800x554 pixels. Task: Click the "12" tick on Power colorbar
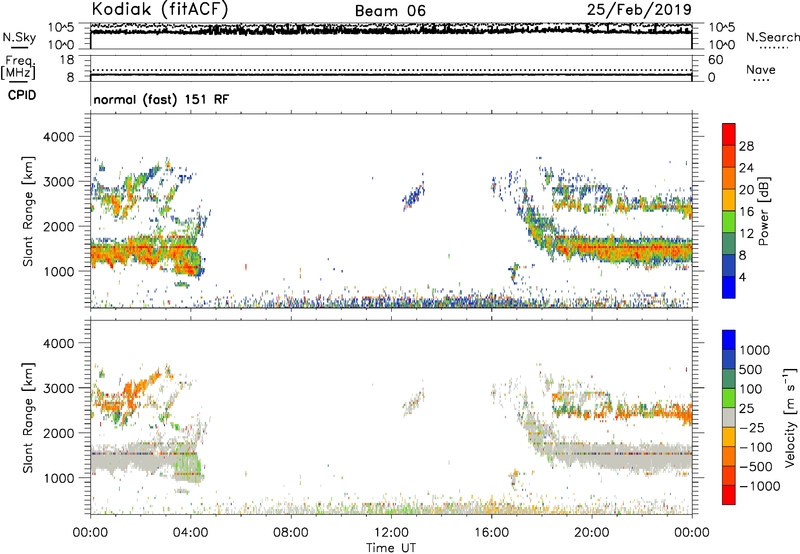click(x=746, y=234)
